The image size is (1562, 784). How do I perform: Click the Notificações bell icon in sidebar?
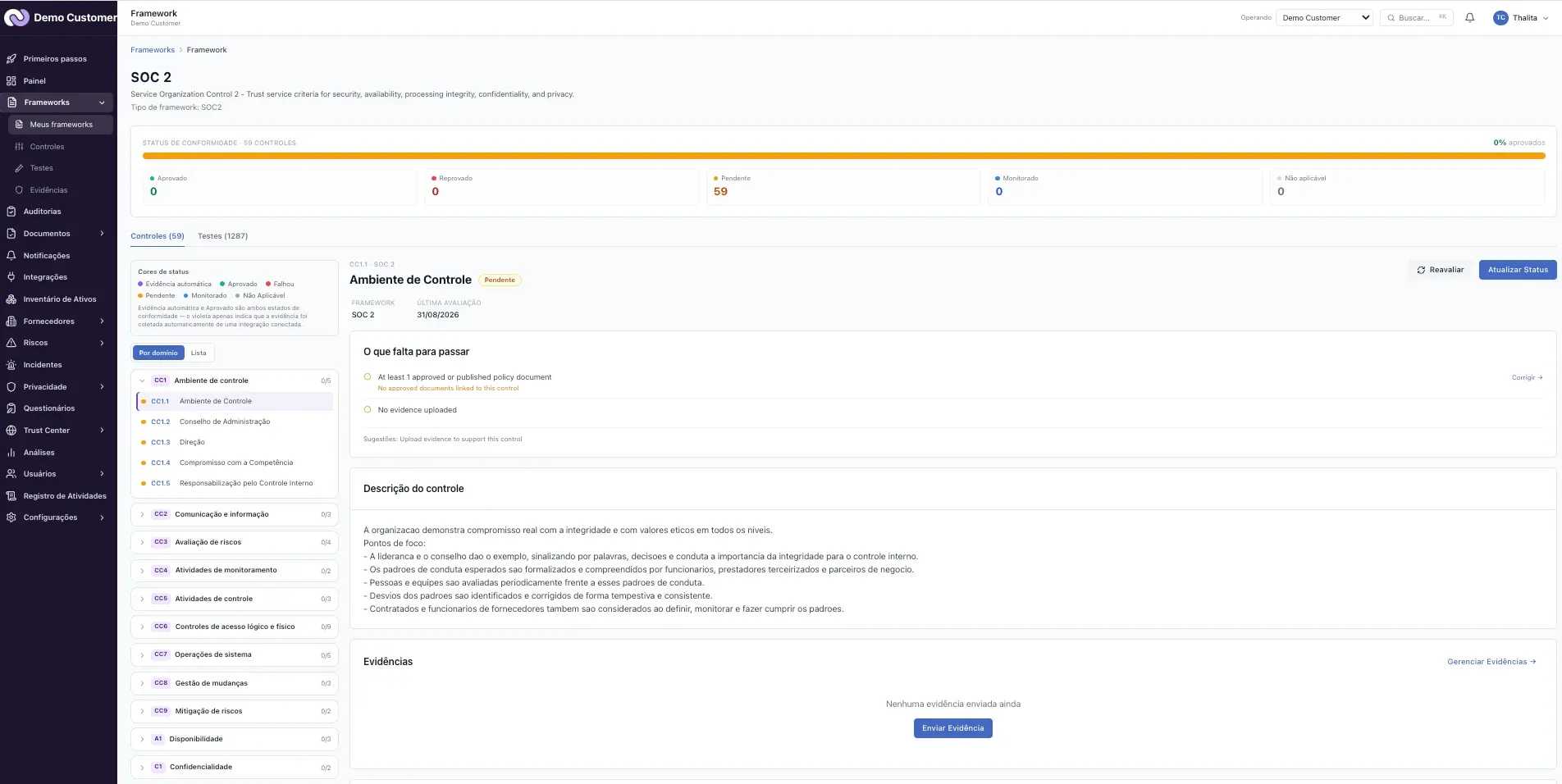click(x=11, y=255)
